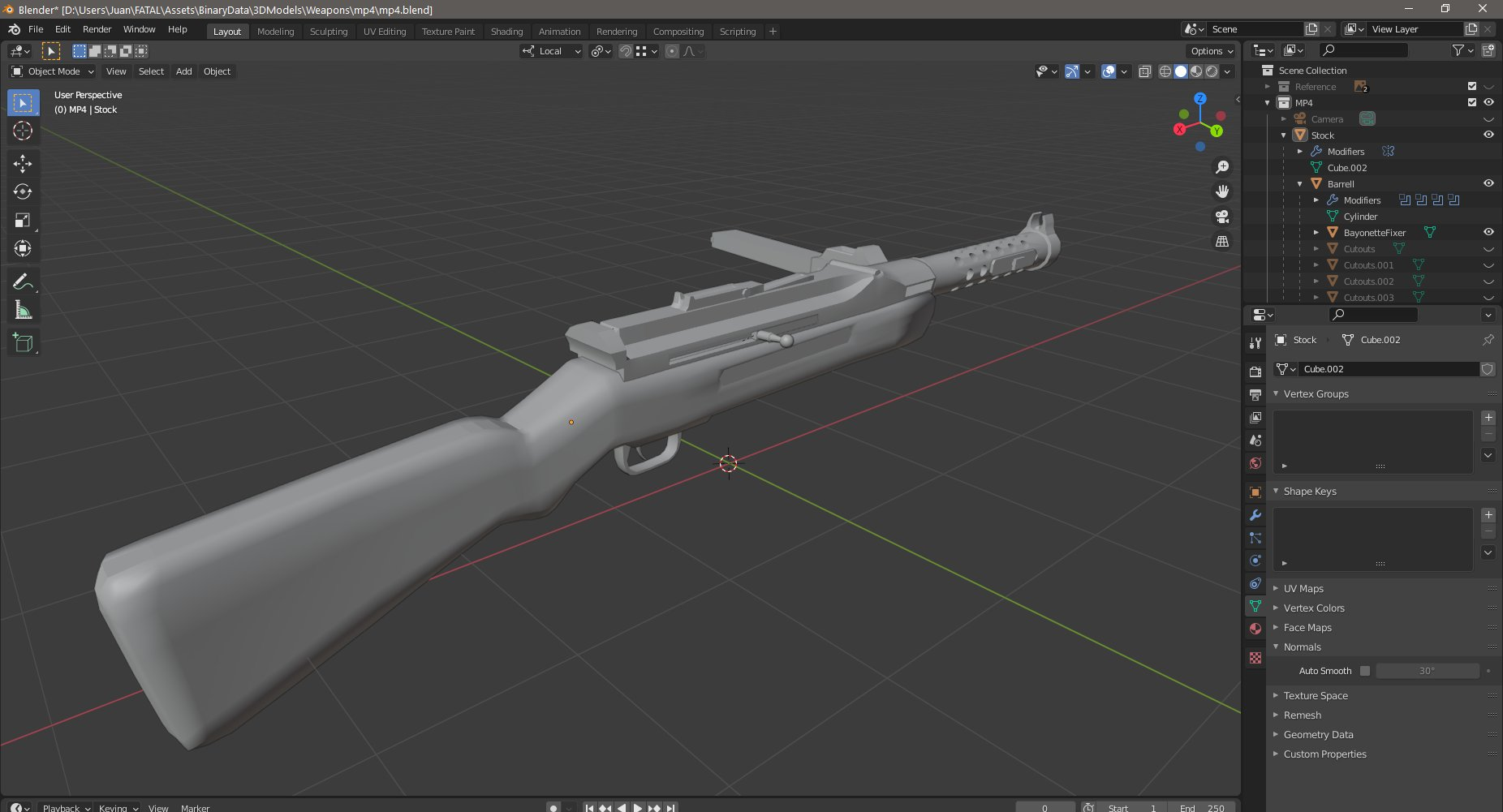Open the File menu
Viewport: 1503px width, 812px height.
tap(36, 29)
